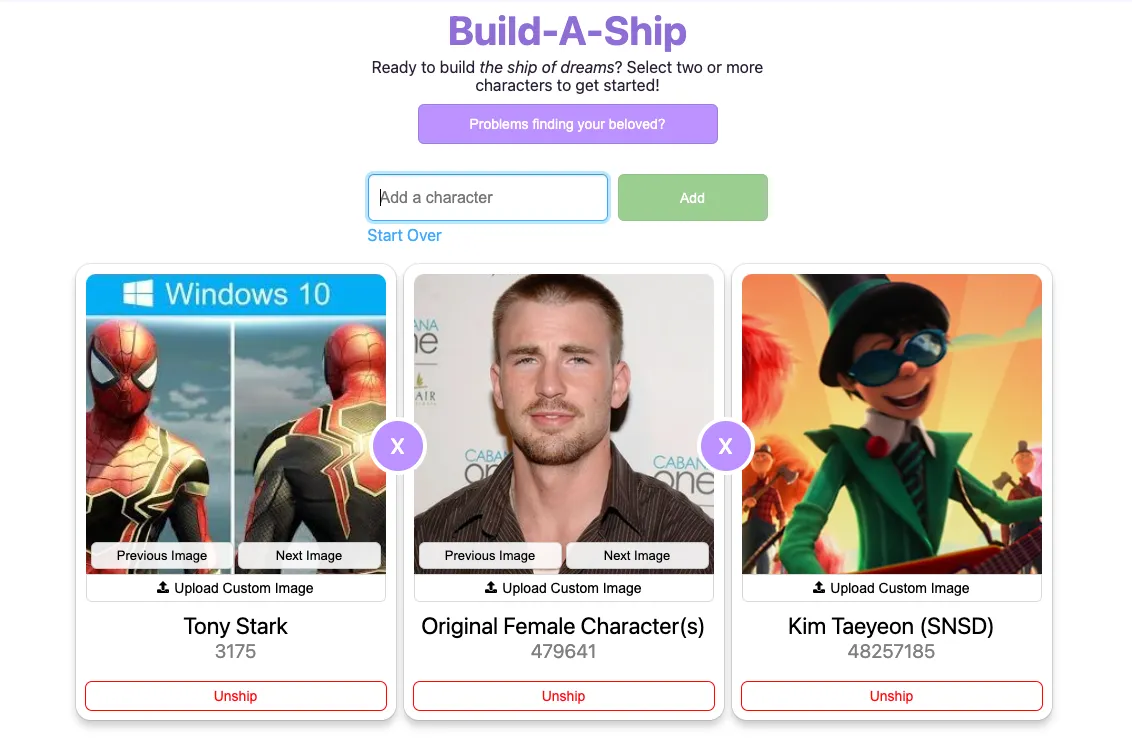
Task: Show Next Image on Original Female Character card
Action: coord(637,555)
